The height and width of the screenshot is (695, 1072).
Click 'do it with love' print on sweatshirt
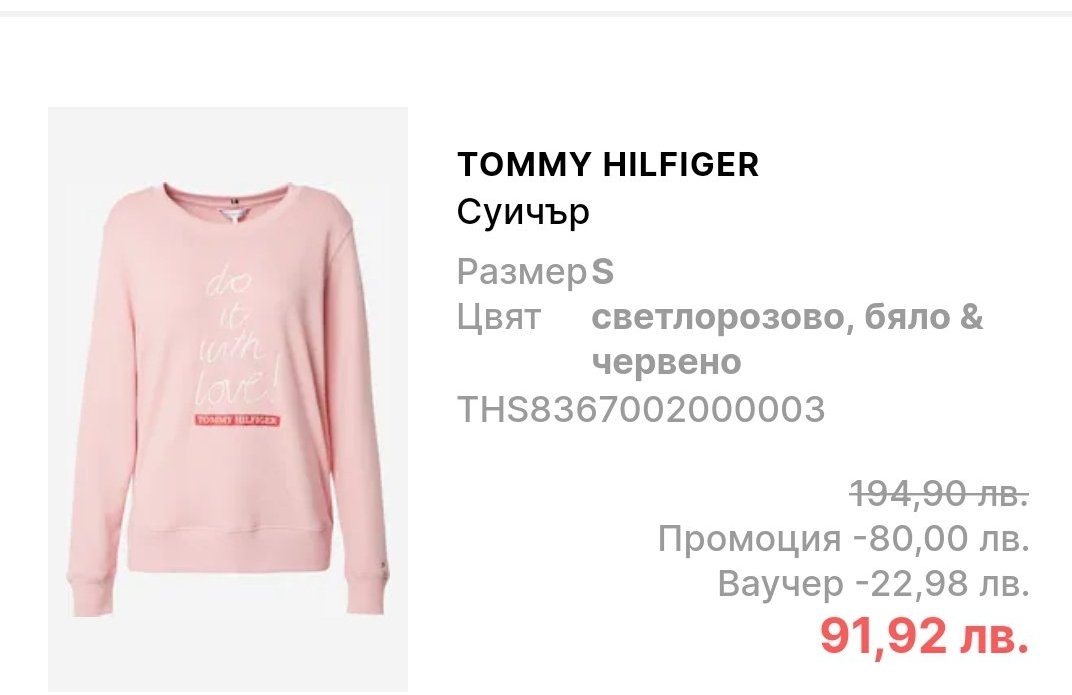click(237, 338)
